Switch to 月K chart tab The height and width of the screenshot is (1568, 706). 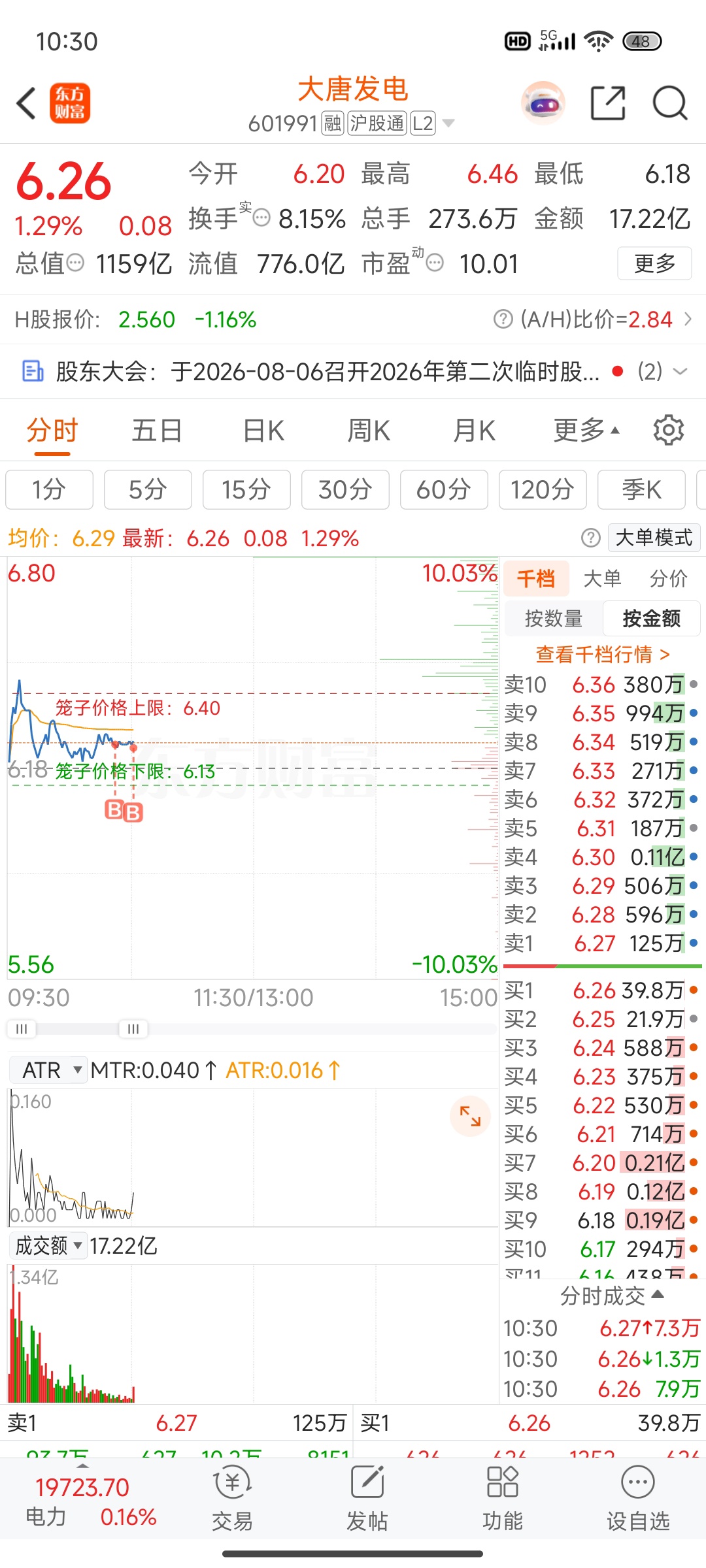coord(475,430)
